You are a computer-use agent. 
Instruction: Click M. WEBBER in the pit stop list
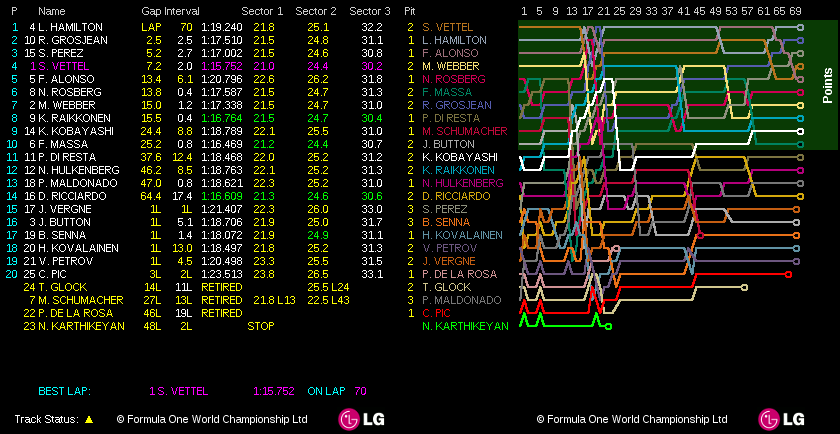point(451,66)
